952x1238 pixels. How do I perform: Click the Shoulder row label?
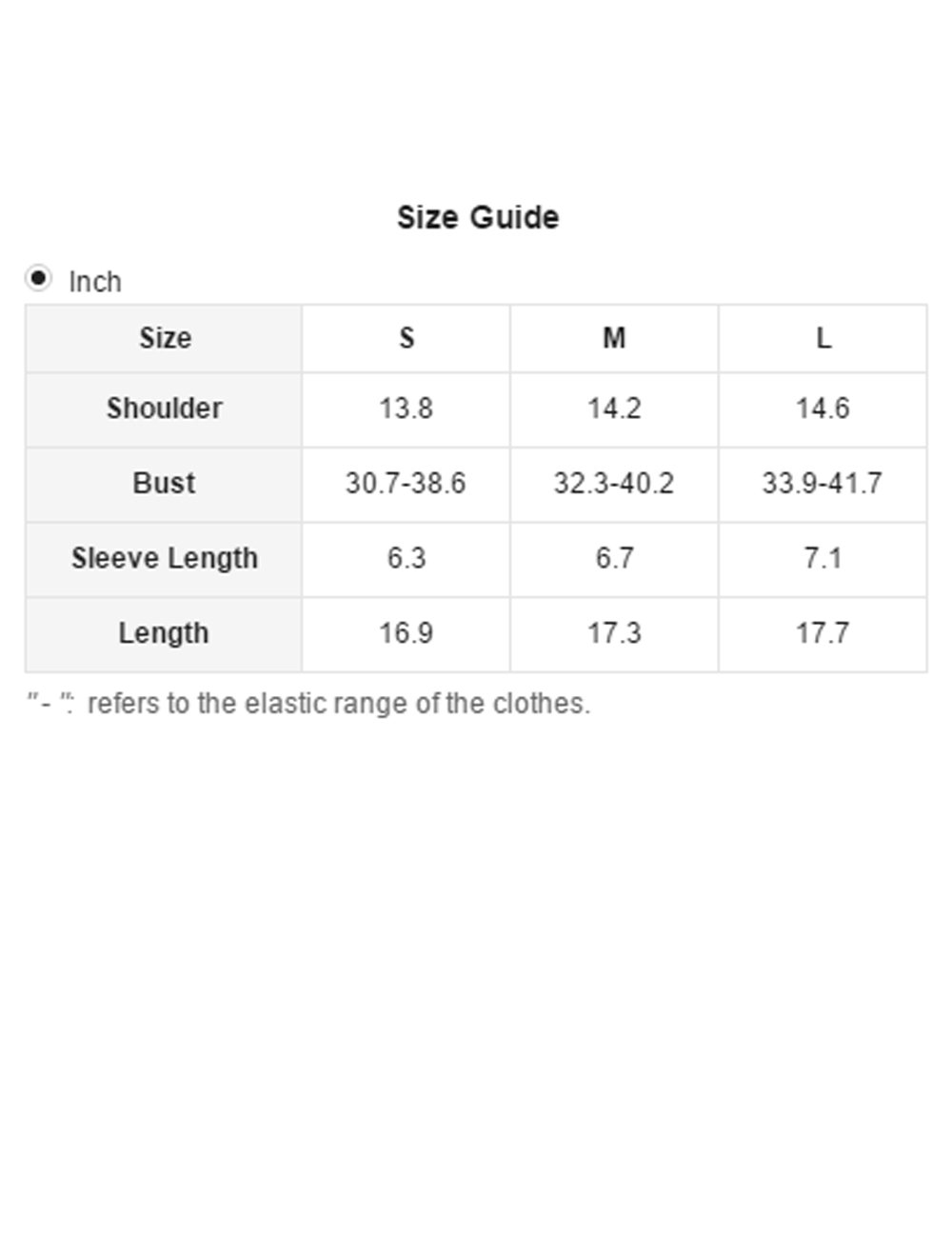(164, 409)
